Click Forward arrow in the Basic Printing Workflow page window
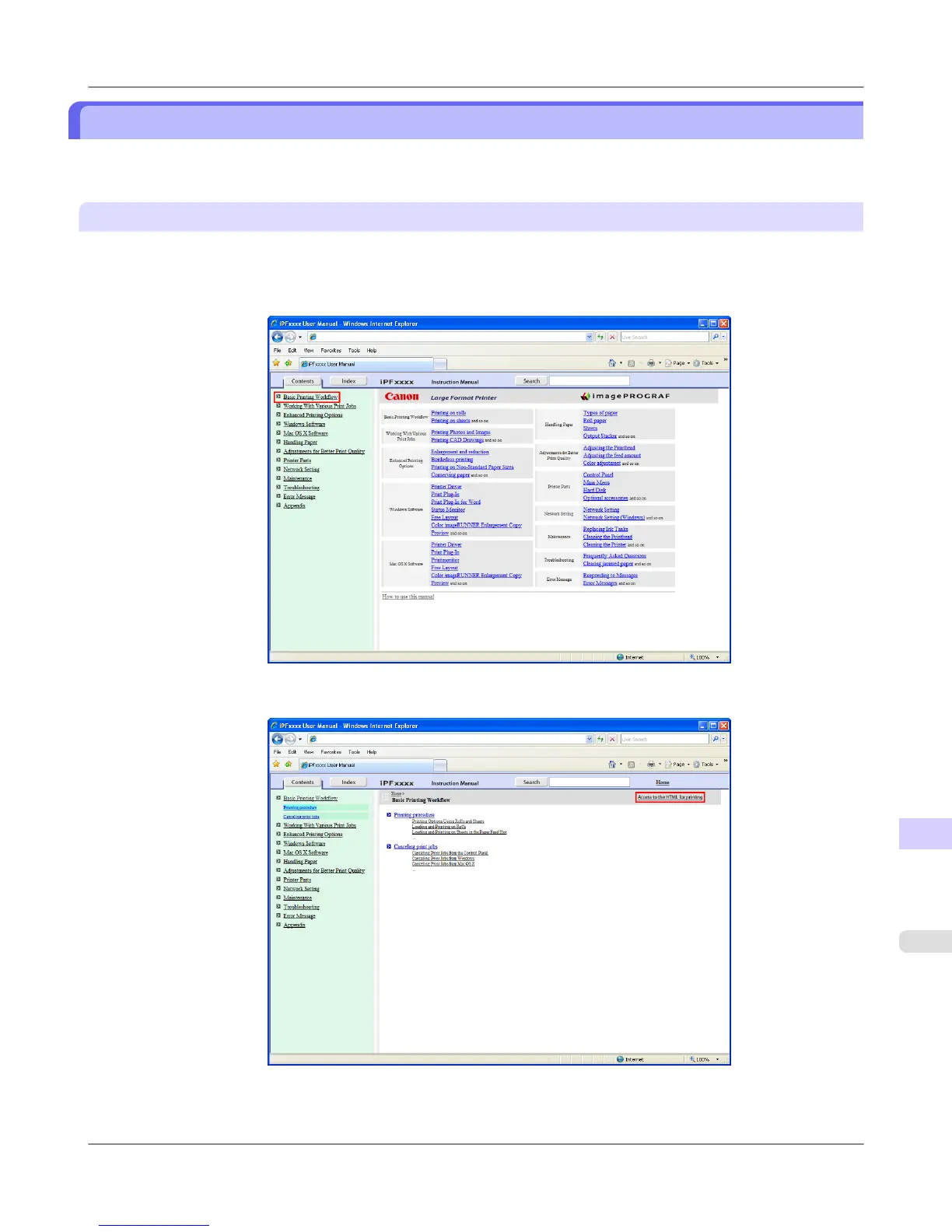Viewport: 952px width, 1232px height. [290, 739]
